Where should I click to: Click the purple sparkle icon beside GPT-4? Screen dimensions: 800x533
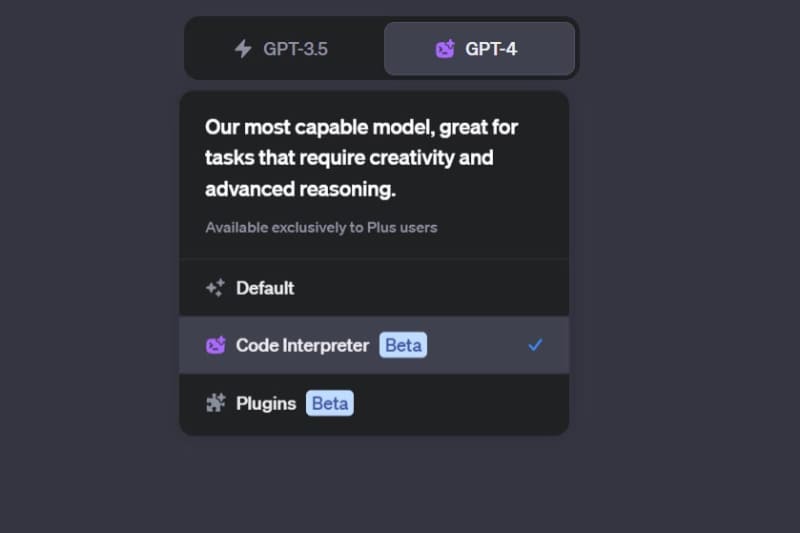445,48
